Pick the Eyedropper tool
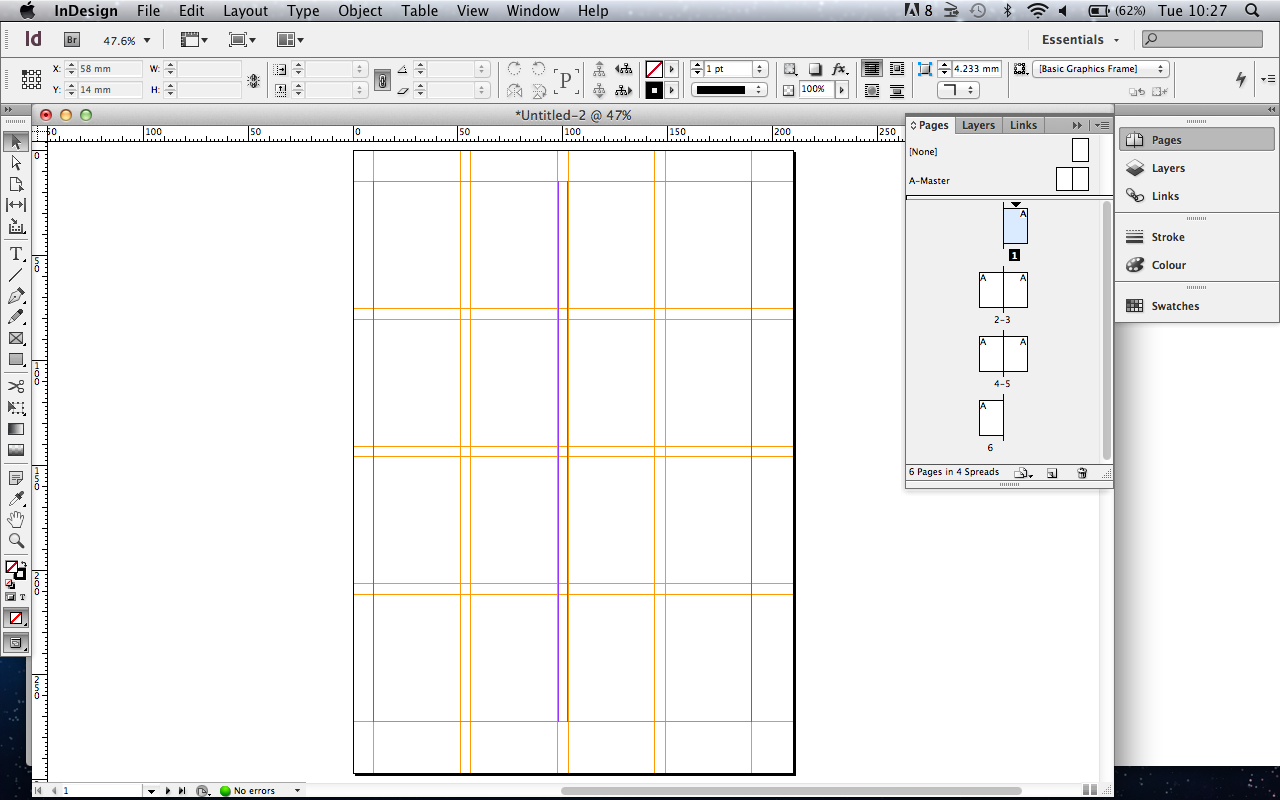This screenshot has height=800, width=1280. click(x=15, y=498)
